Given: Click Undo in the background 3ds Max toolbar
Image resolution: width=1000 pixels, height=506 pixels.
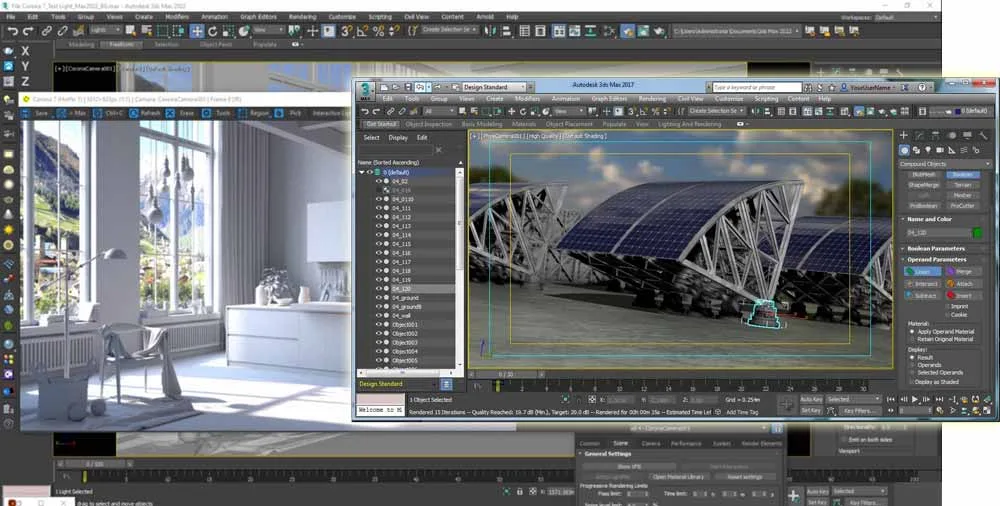Looking at the screenshot, I should [12, 31].
